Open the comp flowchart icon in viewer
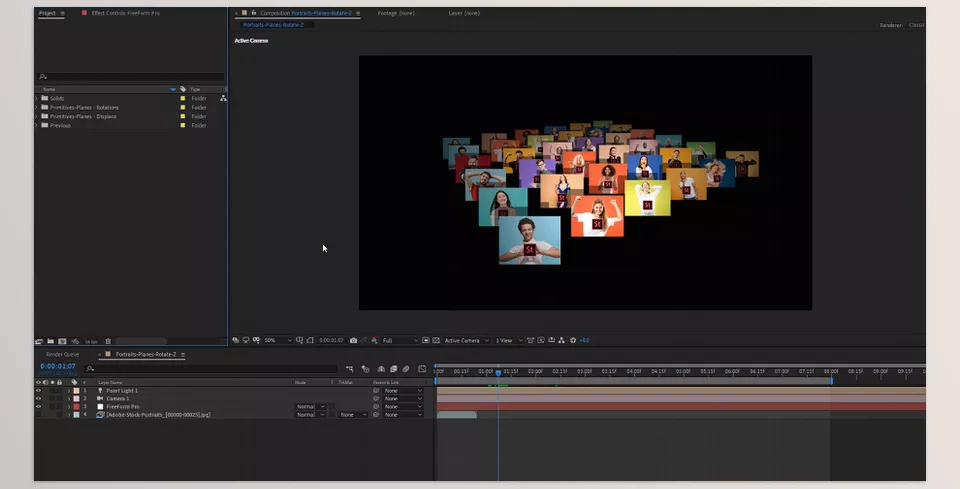Viewport: 960px width, 489px height. (561, 340)
